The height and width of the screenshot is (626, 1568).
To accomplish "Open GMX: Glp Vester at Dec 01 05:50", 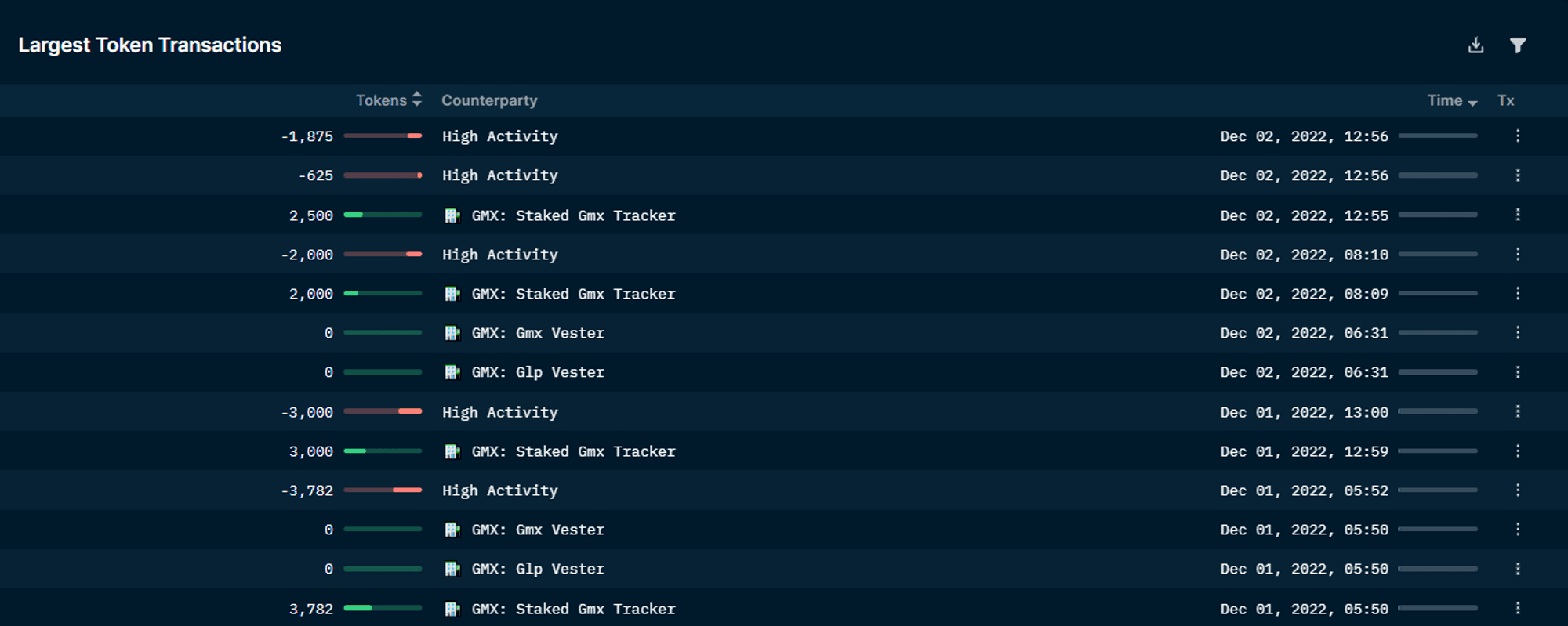I will coord(538,569).
